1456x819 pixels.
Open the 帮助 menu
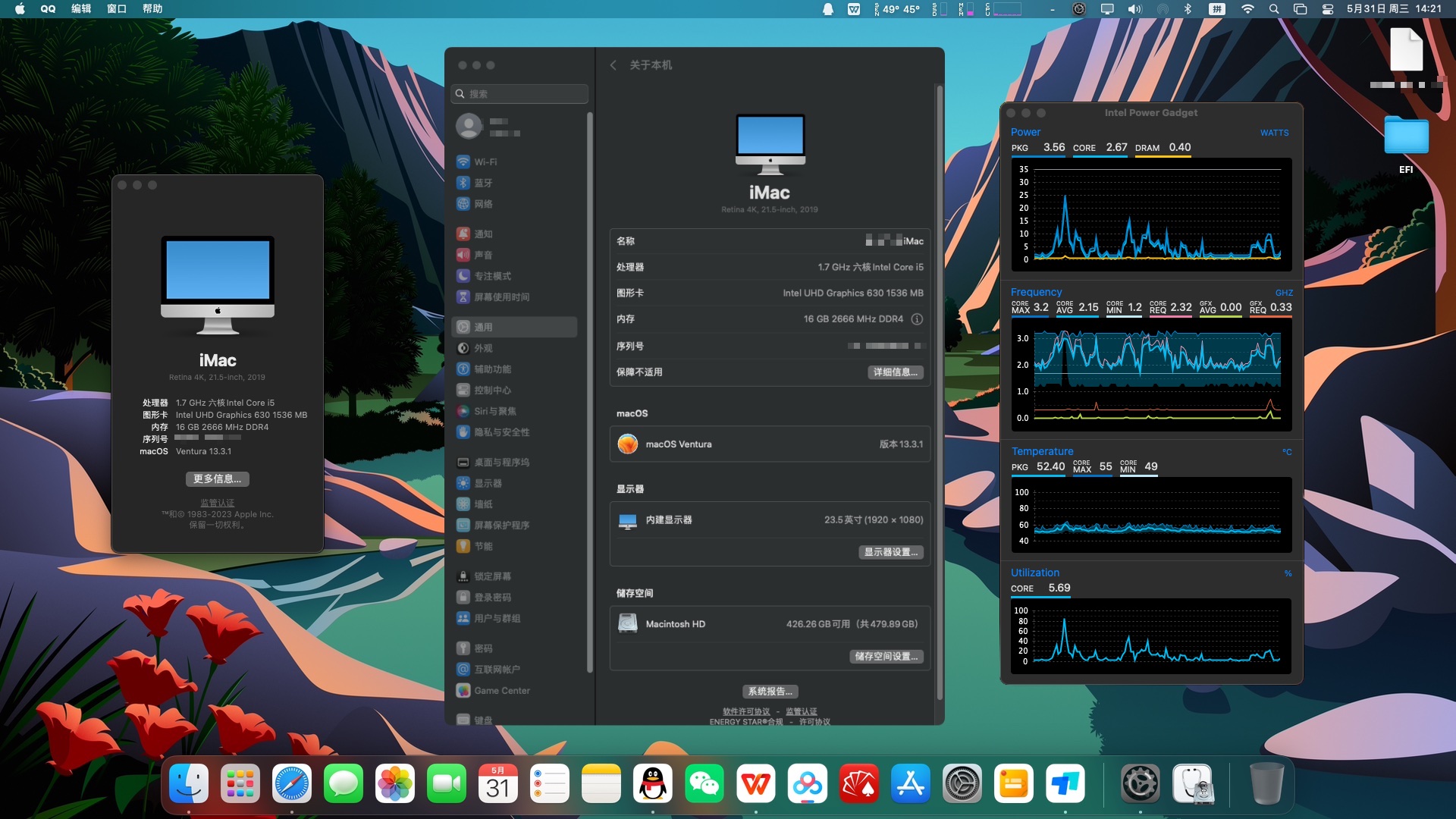(x=152, y=9)
